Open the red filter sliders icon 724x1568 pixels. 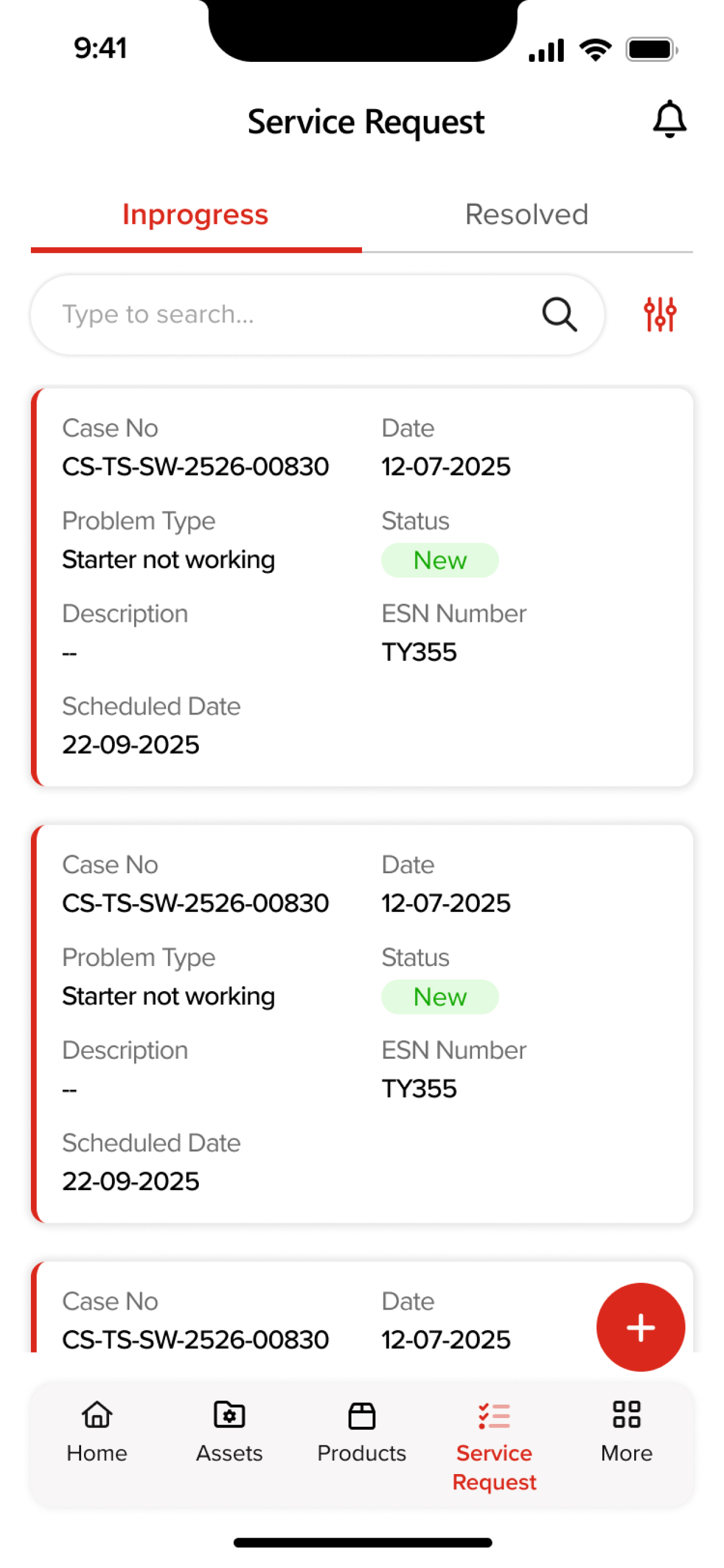[659, 314]
